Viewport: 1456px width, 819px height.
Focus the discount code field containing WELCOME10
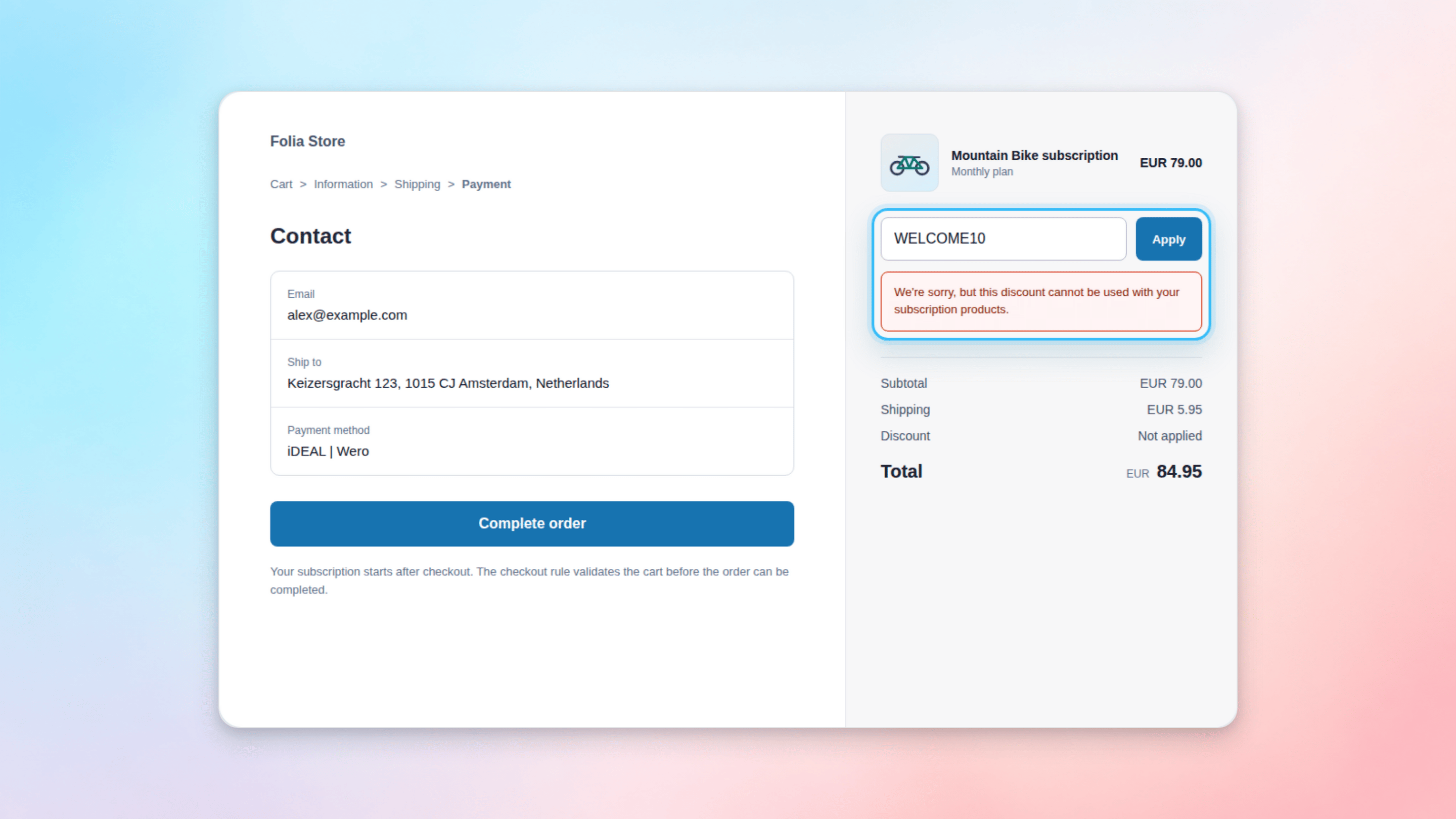click(x=1003, y=239)
